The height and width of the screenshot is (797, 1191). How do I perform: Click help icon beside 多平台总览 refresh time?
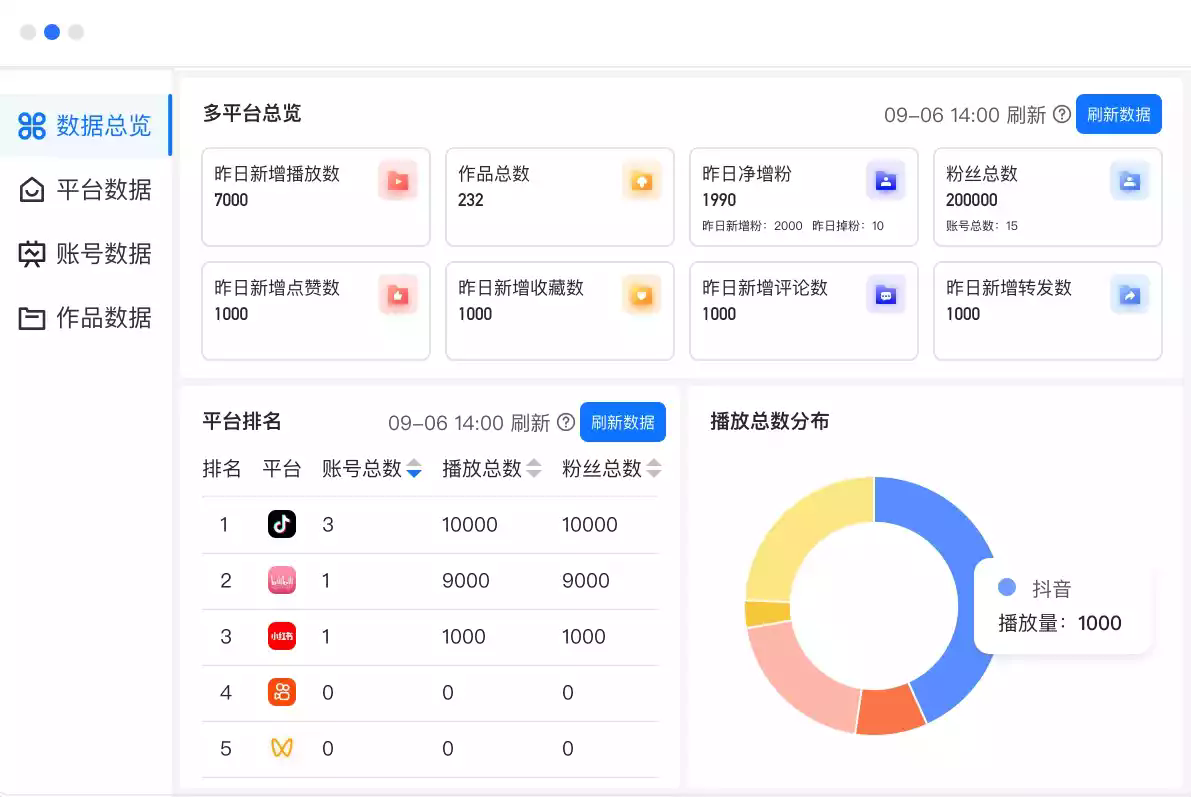coord(1062,115)
